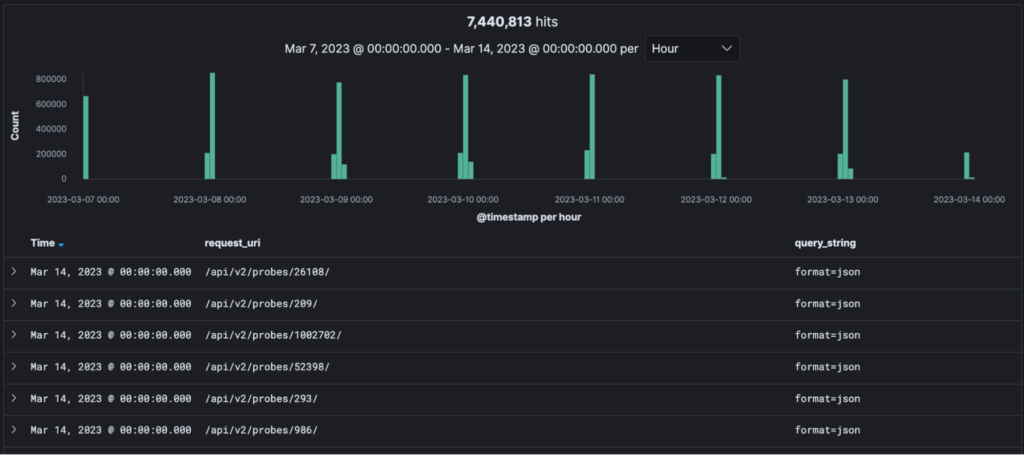The image size is (1024, 455).
Task: Click the 2023-03-10 00:00 axis label
Action: point(463,200)
